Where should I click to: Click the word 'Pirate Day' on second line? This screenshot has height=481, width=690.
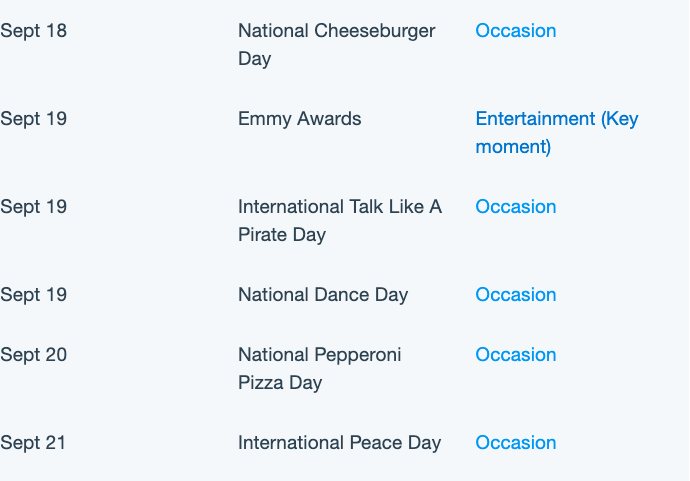click(282, 235)
